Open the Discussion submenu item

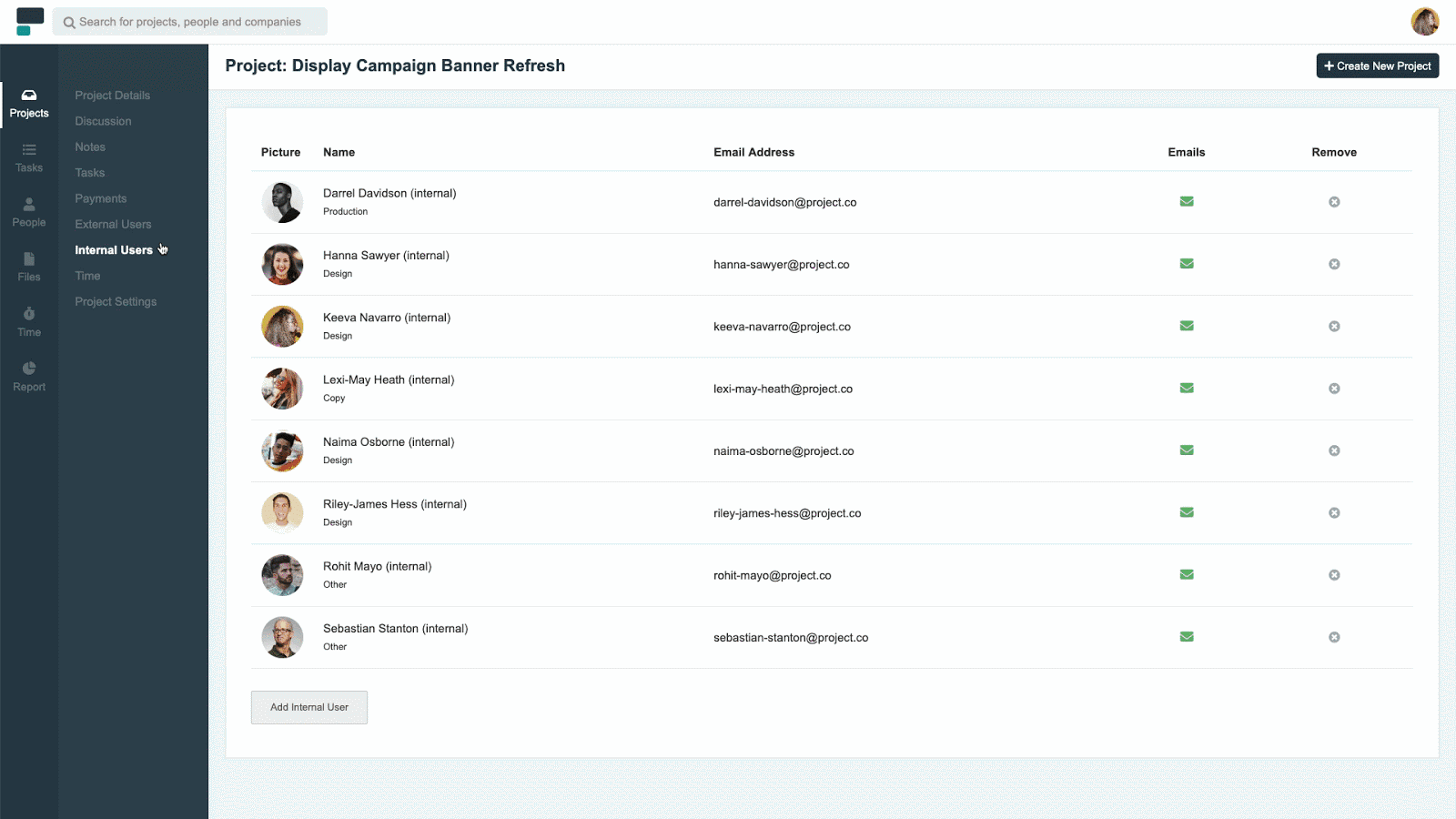[x=103, y=121]
